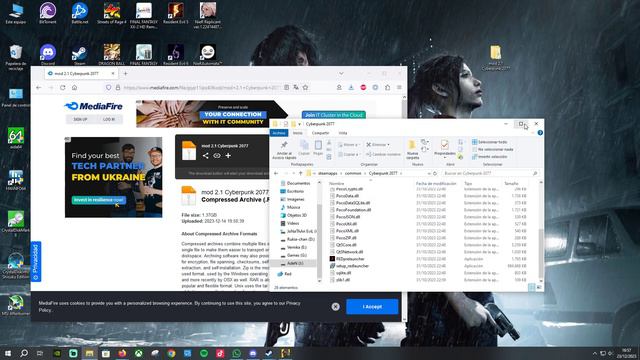Open Firefox downloads panel icon
Image resolution: width=640 pixels, height=360 pixels.
tap(351, 87)
